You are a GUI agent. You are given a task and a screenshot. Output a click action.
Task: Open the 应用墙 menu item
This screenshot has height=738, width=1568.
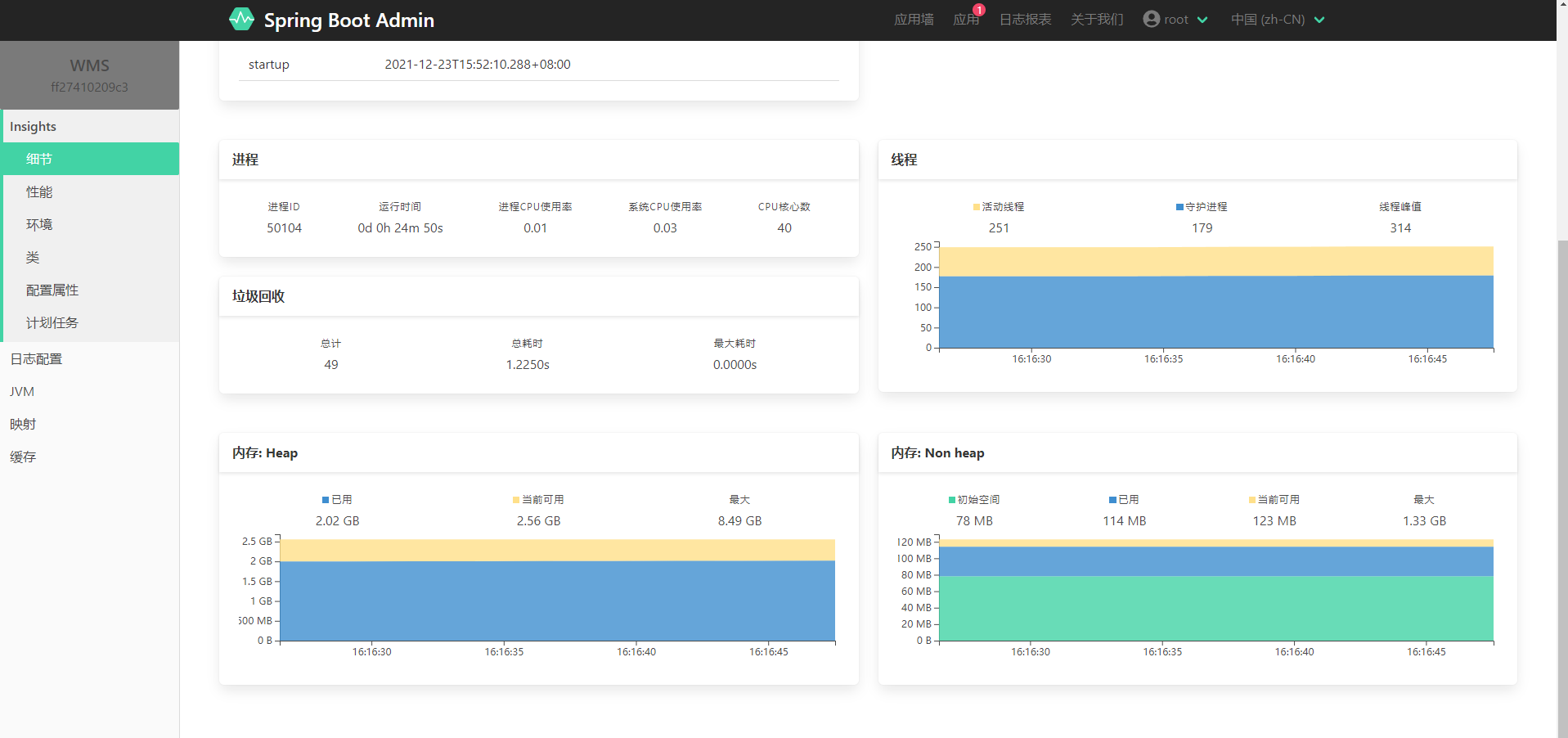pos(914,20)
